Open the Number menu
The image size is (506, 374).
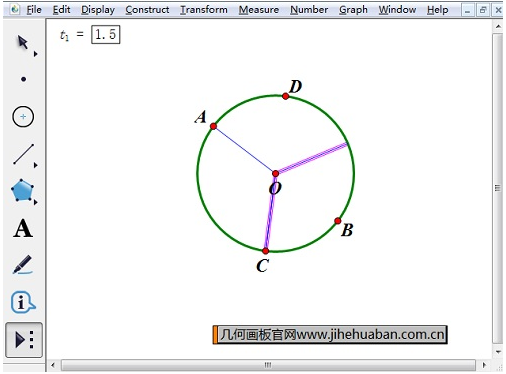309,10
